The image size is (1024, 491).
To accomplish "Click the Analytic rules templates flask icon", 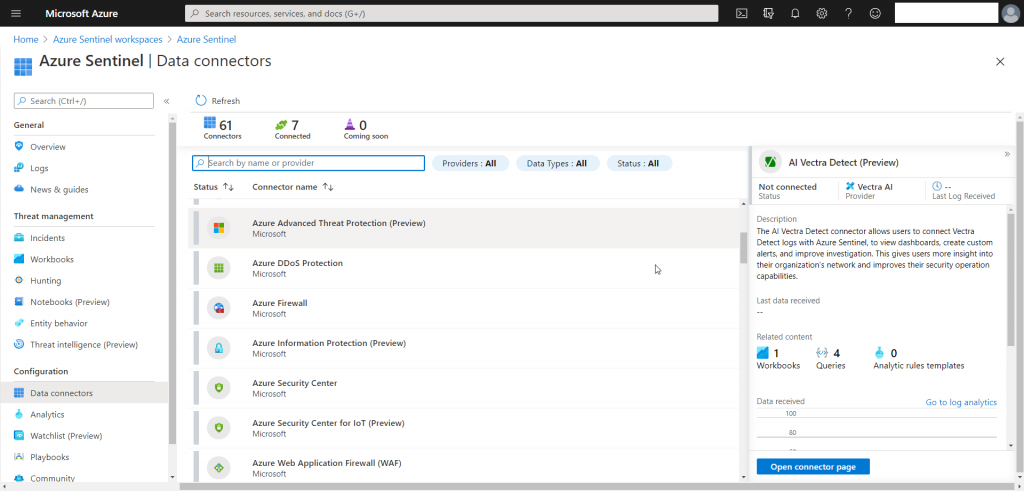I will pyautogui.click(x=879, y=353).
